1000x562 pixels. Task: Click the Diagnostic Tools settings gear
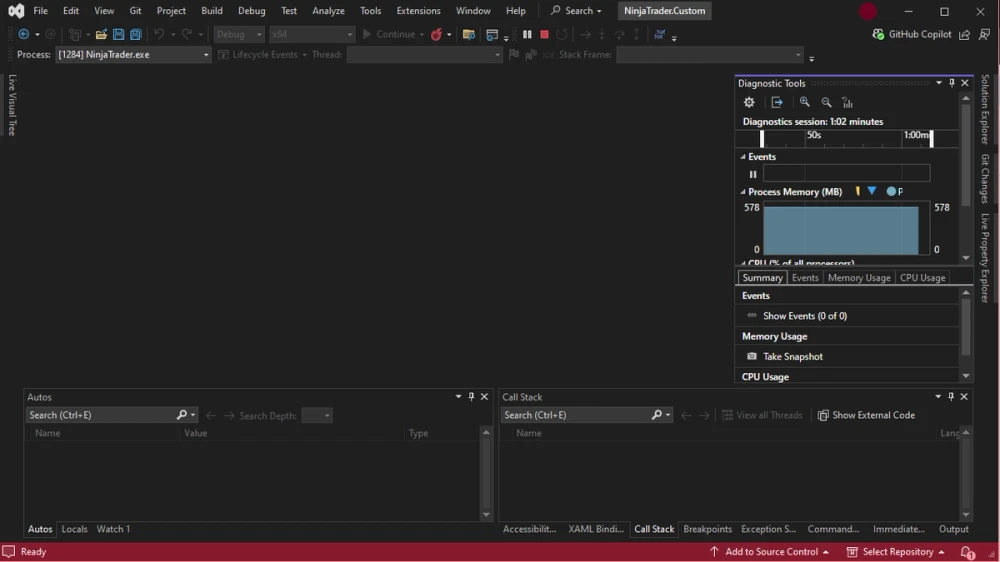point(749,102)
